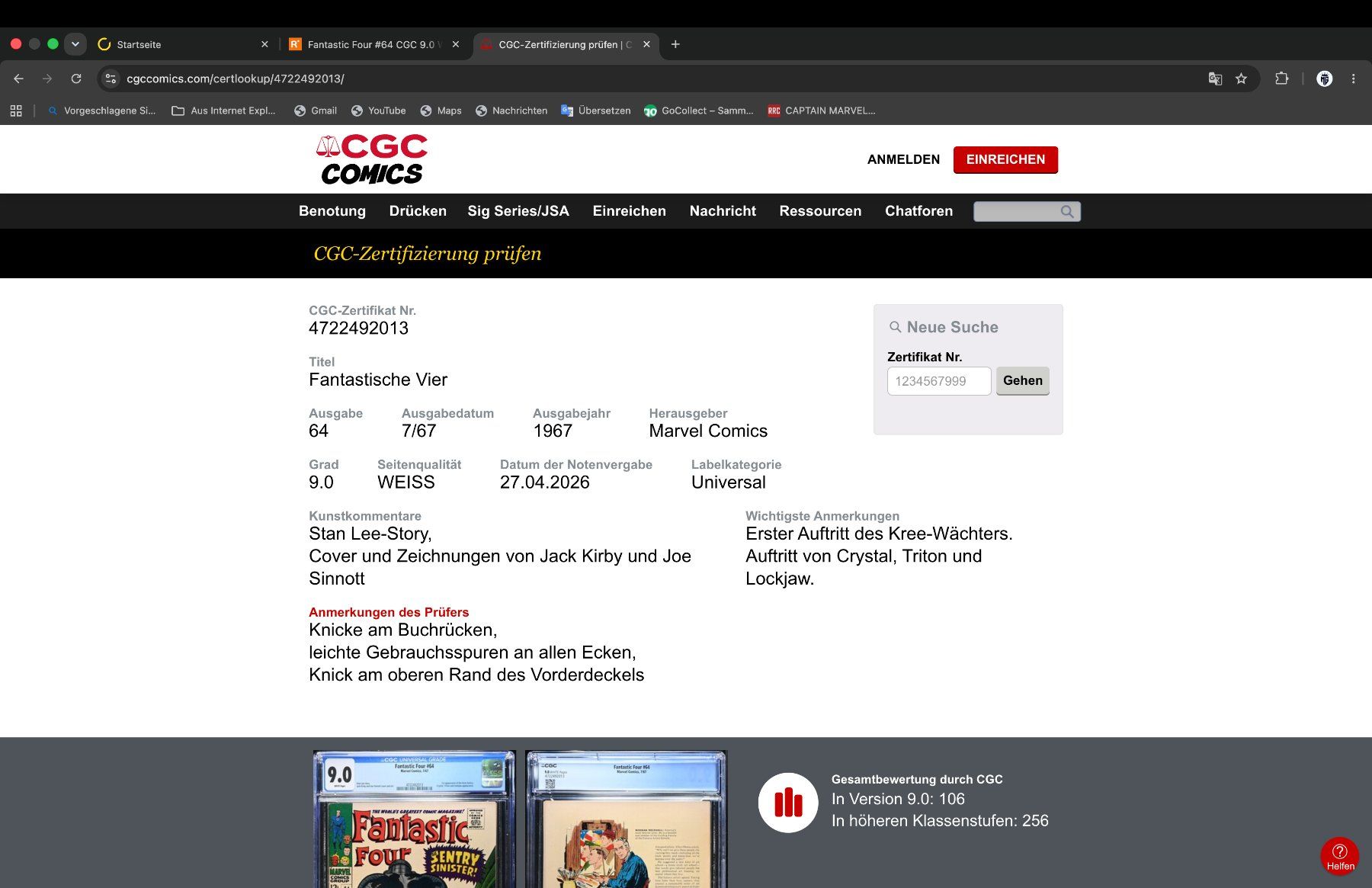Open the Benotung navigation menu
The width and height of the screenshot is (1372, 888).
click(332, 211)
